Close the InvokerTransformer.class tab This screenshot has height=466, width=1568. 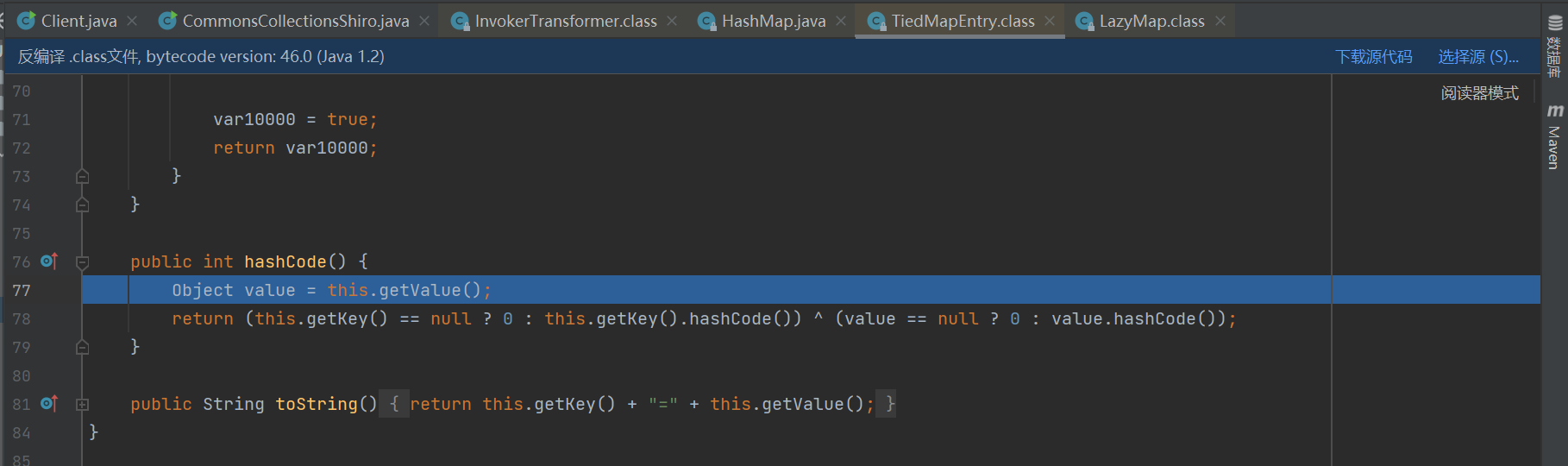coord(672,21)
